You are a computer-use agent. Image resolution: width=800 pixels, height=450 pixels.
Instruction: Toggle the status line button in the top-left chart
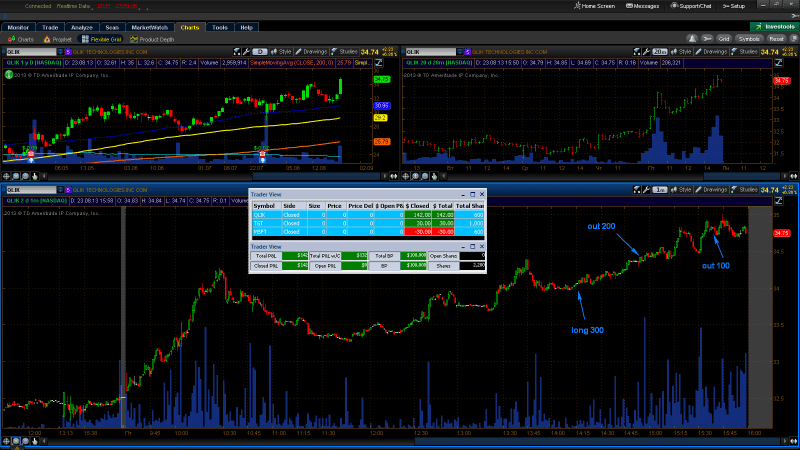point(379,63)
